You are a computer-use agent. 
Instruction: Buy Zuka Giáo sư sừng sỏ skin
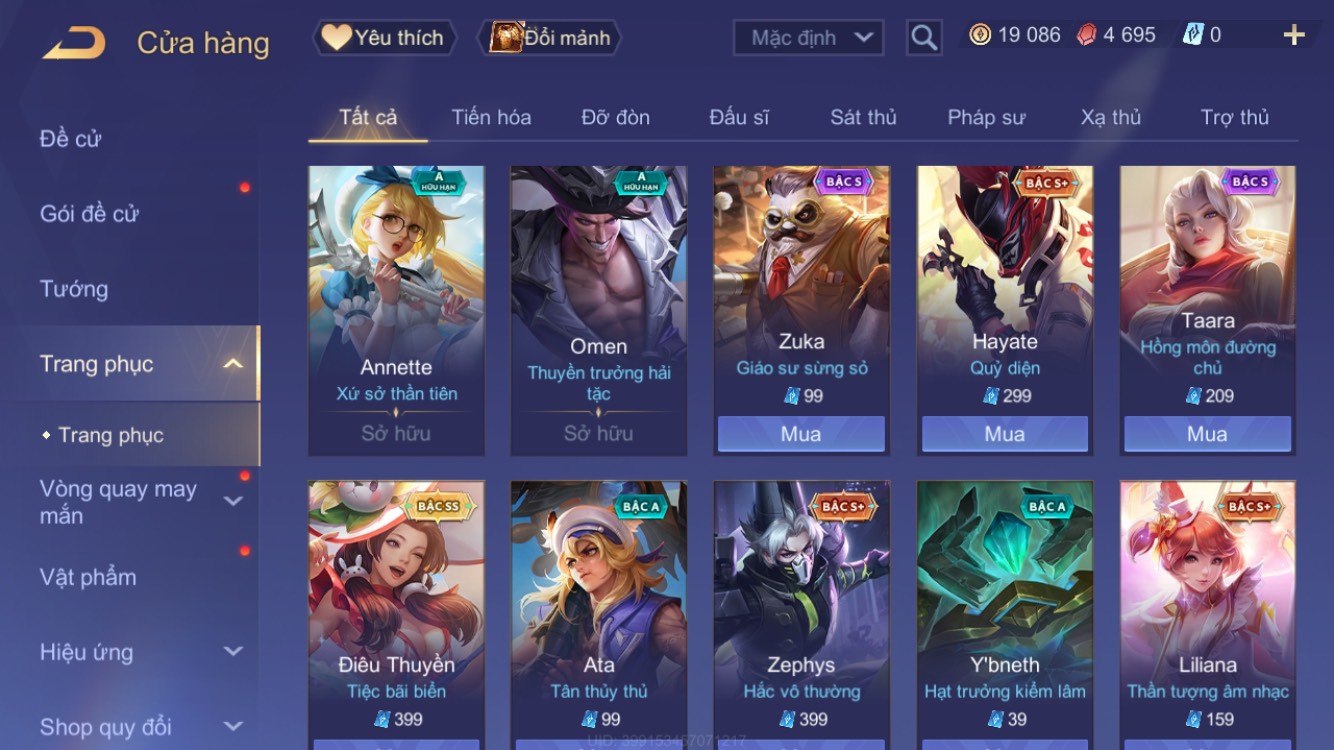pos(801,434)
